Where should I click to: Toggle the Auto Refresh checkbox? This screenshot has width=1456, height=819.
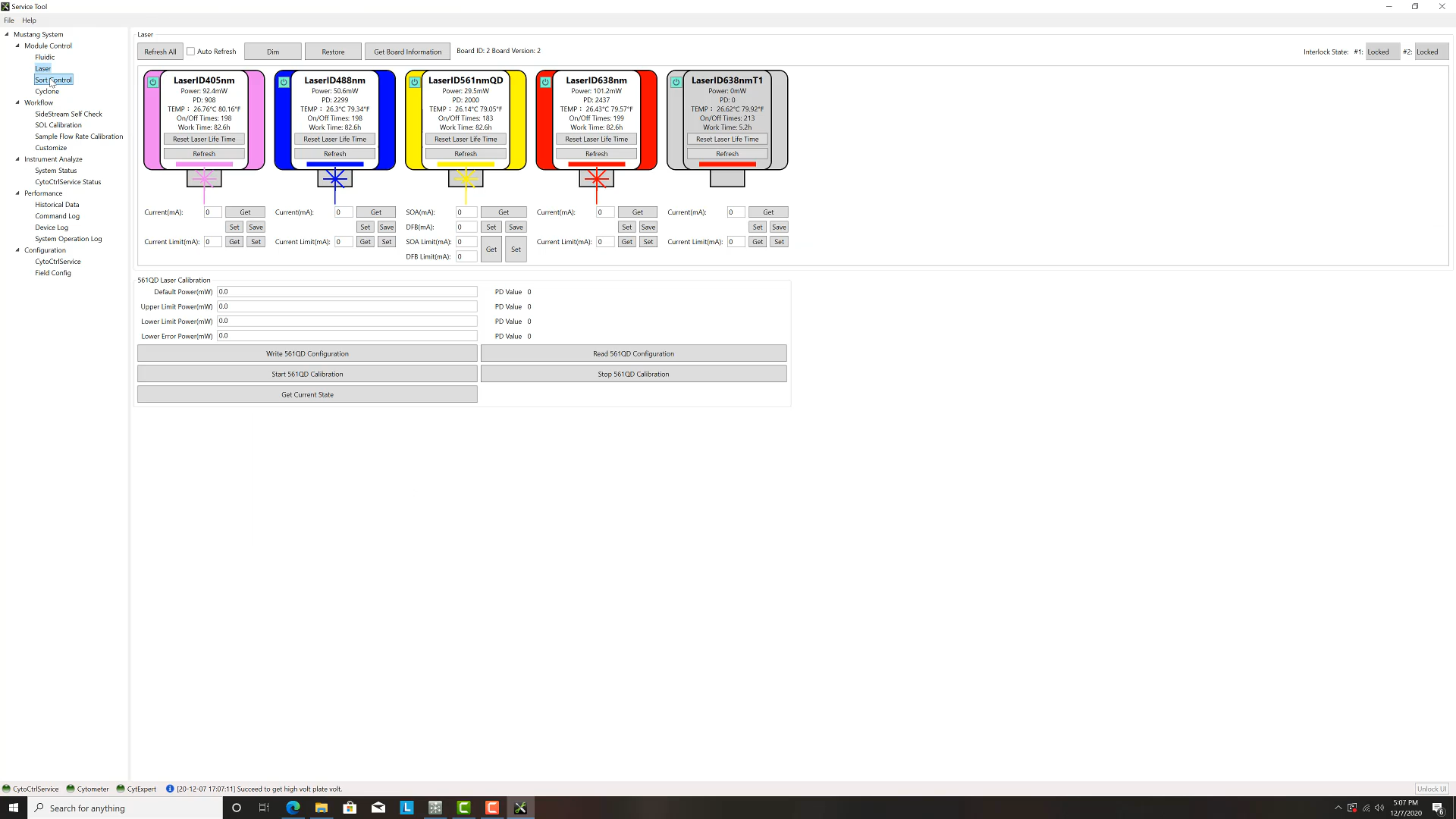(x=192, y=51)
